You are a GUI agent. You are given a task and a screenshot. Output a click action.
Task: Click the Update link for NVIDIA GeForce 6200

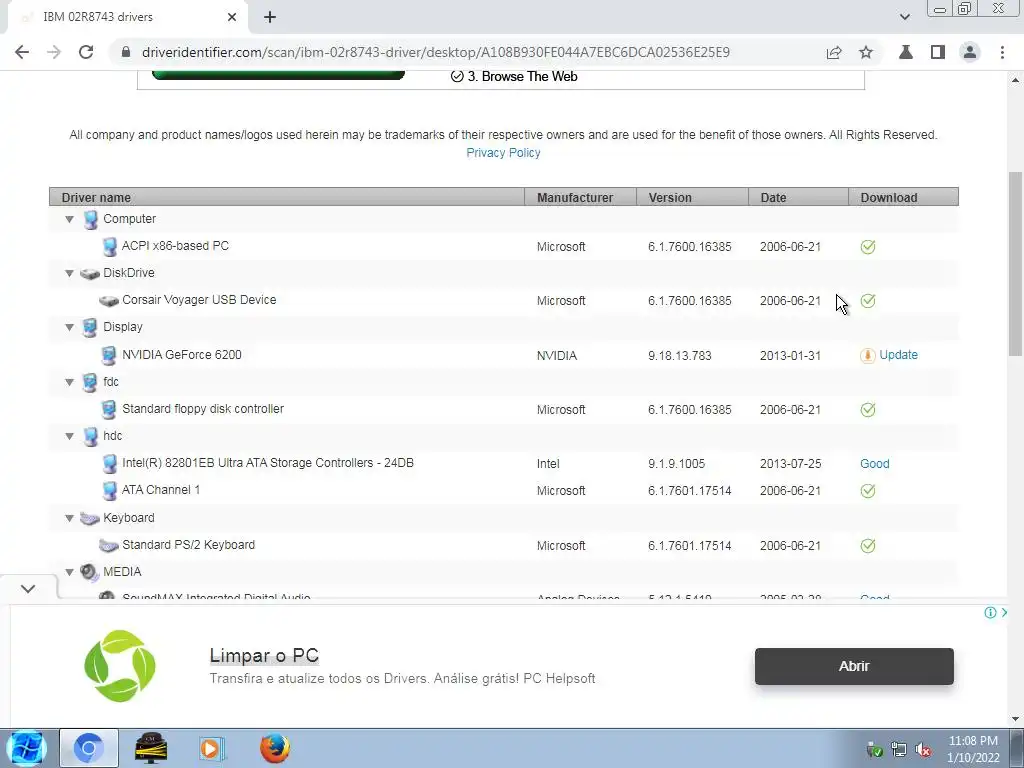pos(898,355)
